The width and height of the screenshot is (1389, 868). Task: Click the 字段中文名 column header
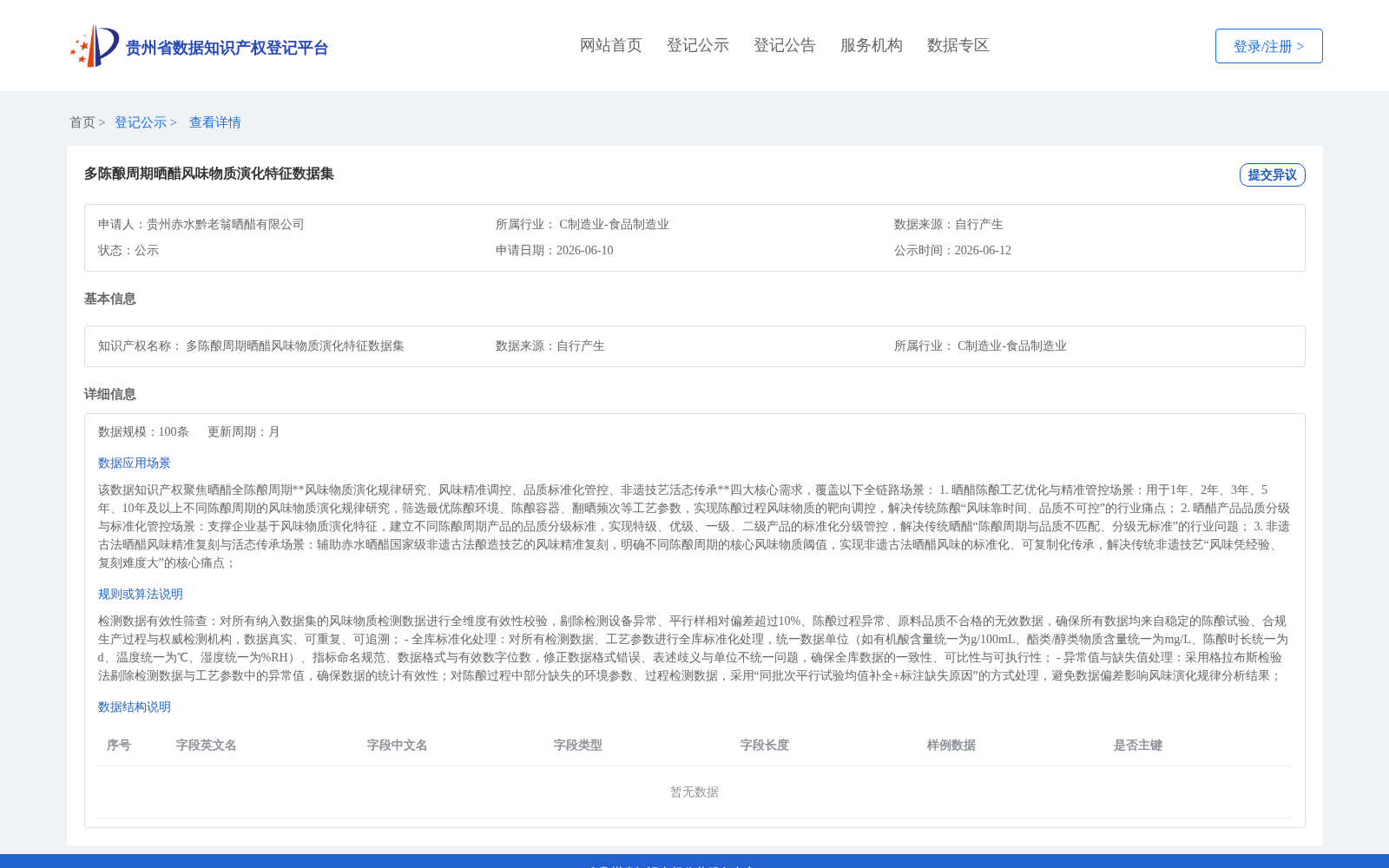click(x=398, y=745)
